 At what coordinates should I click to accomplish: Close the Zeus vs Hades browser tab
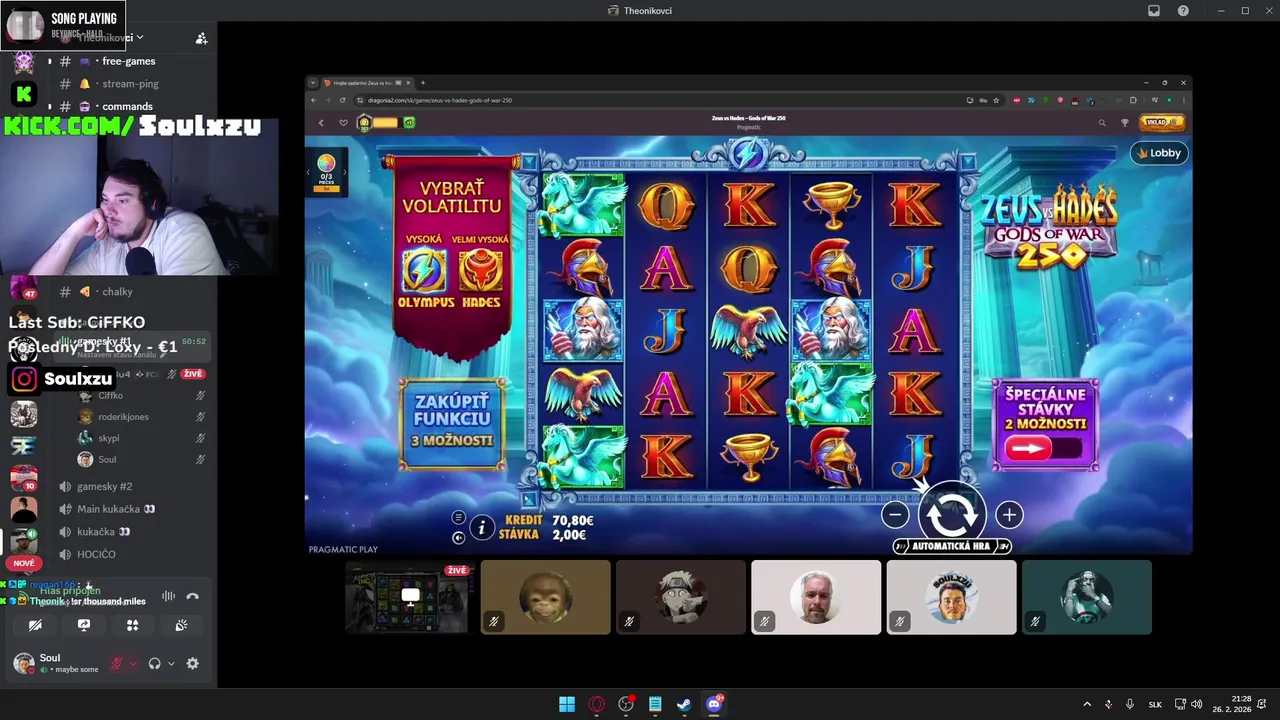(x=409, y=83)
